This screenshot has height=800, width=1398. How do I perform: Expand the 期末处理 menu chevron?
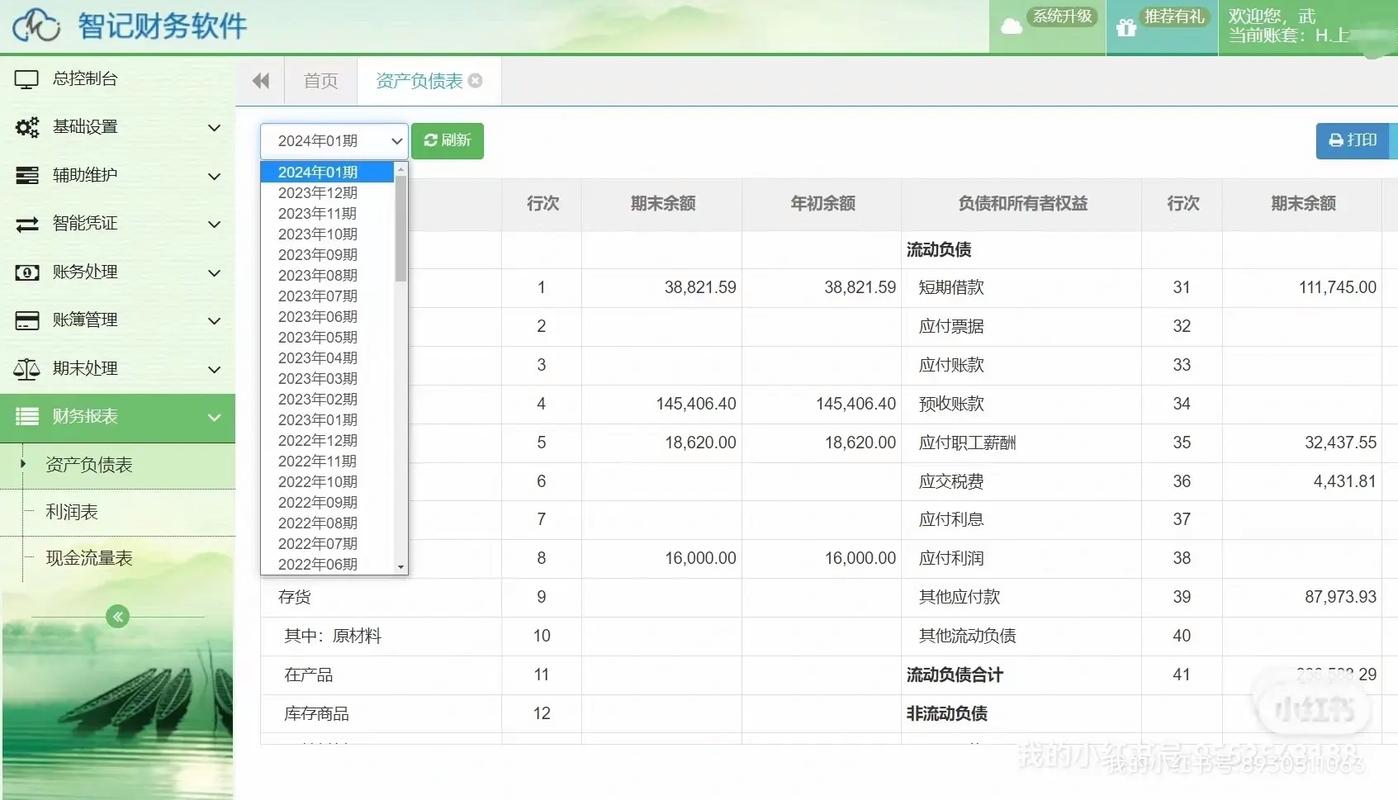point(214,369)
